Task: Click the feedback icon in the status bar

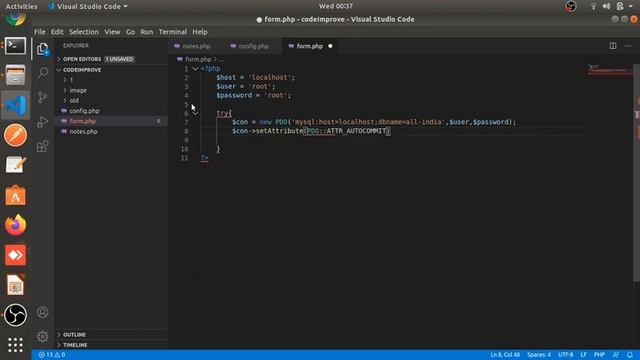Action: tap(616, 355)
